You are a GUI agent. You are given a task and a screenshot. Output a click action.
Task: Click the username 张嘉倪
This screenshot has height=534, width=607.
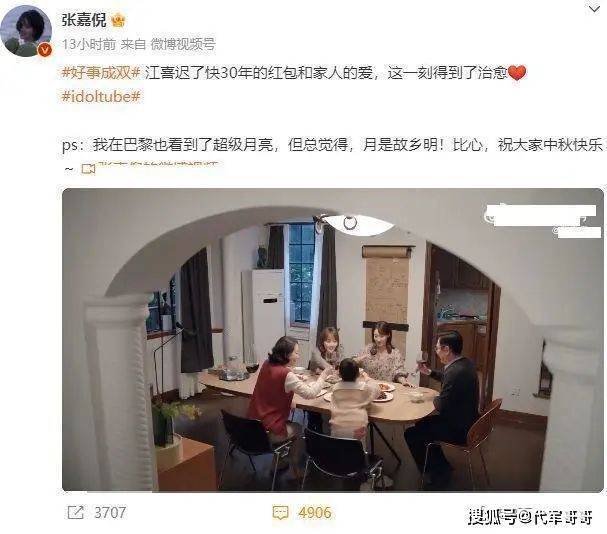point(84,19)
